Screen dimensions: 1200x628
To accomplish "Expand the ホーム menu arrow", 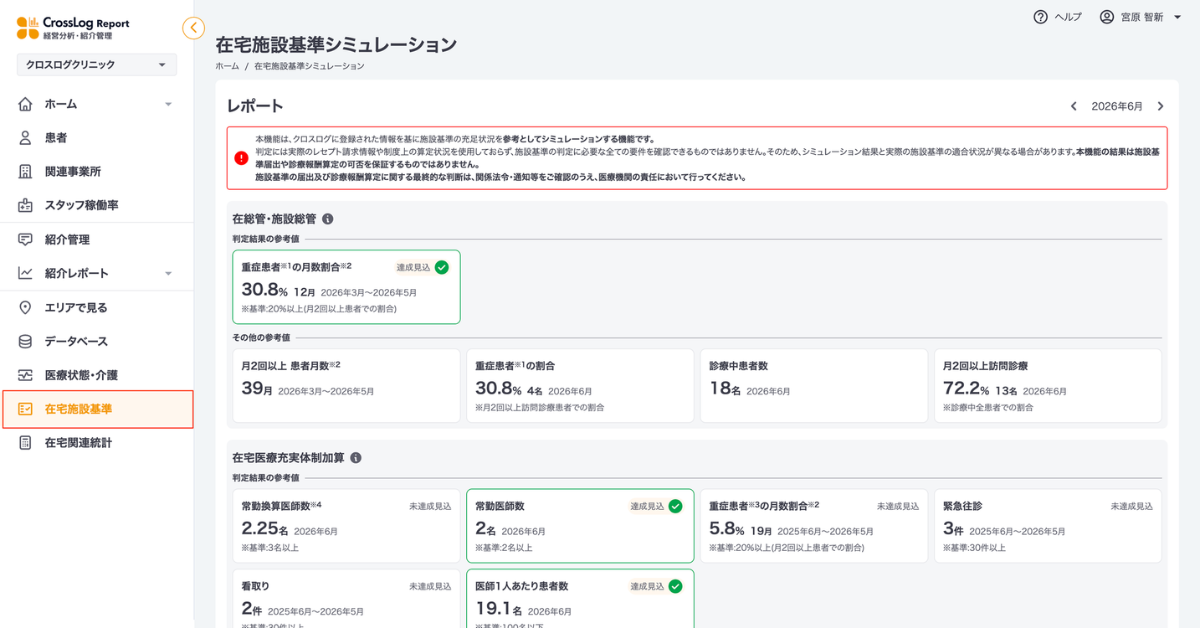I will pos(168,104).
